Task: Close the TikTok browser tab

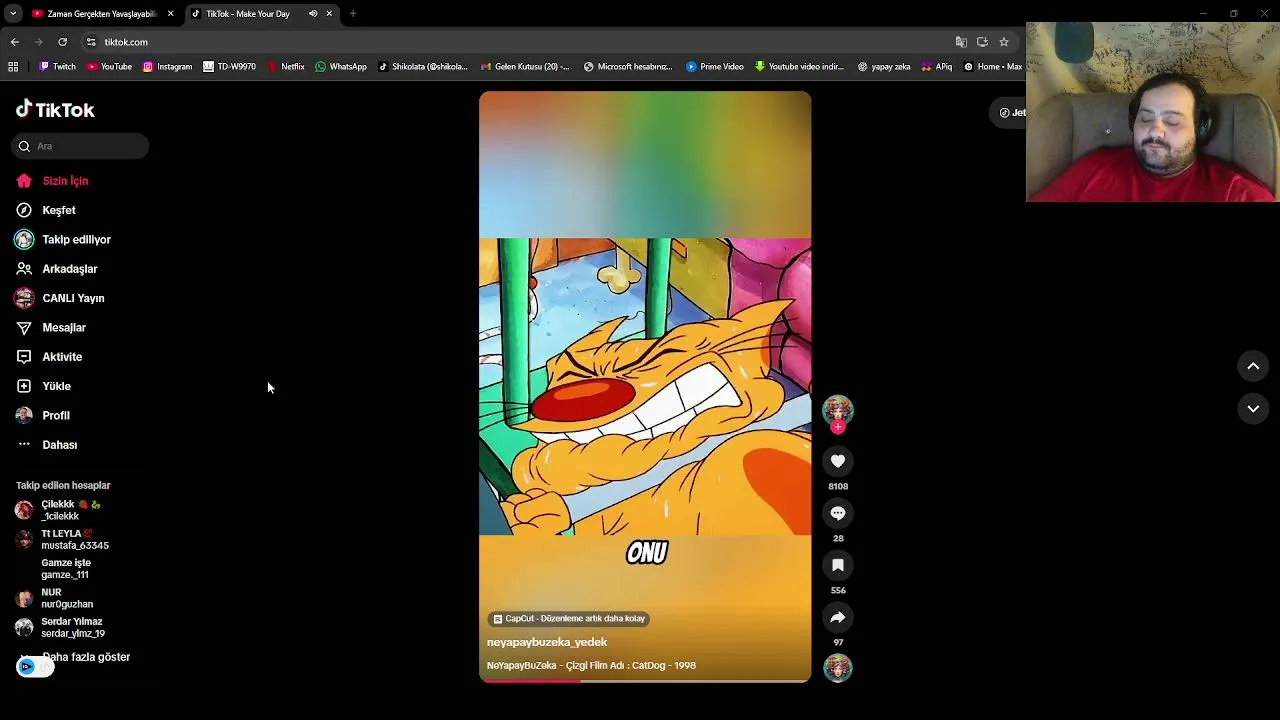Action: pos(328,14)
